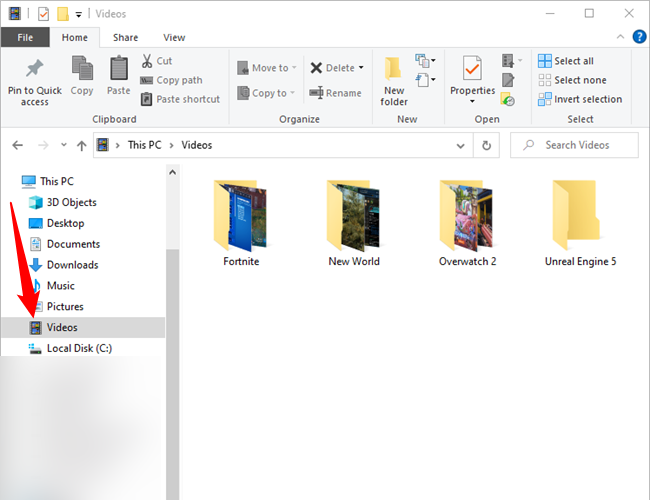
Task: Select the New World folder
Action: [x=354, y=223]
